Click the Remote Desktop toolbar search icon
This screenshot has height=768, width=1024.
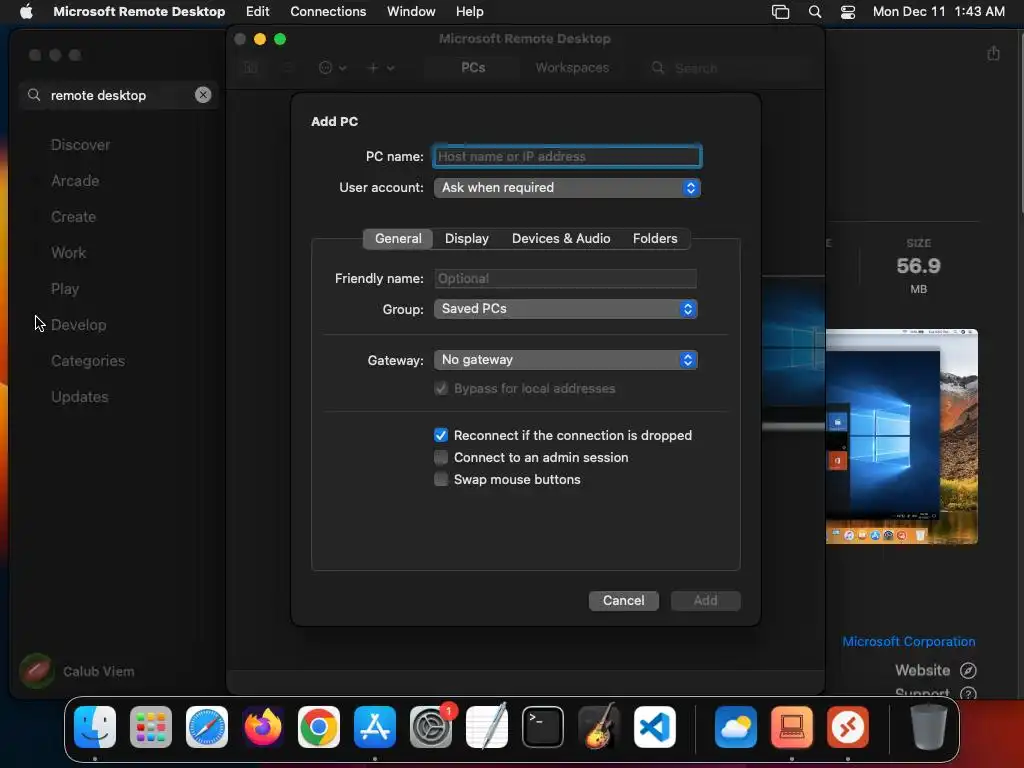658,67
